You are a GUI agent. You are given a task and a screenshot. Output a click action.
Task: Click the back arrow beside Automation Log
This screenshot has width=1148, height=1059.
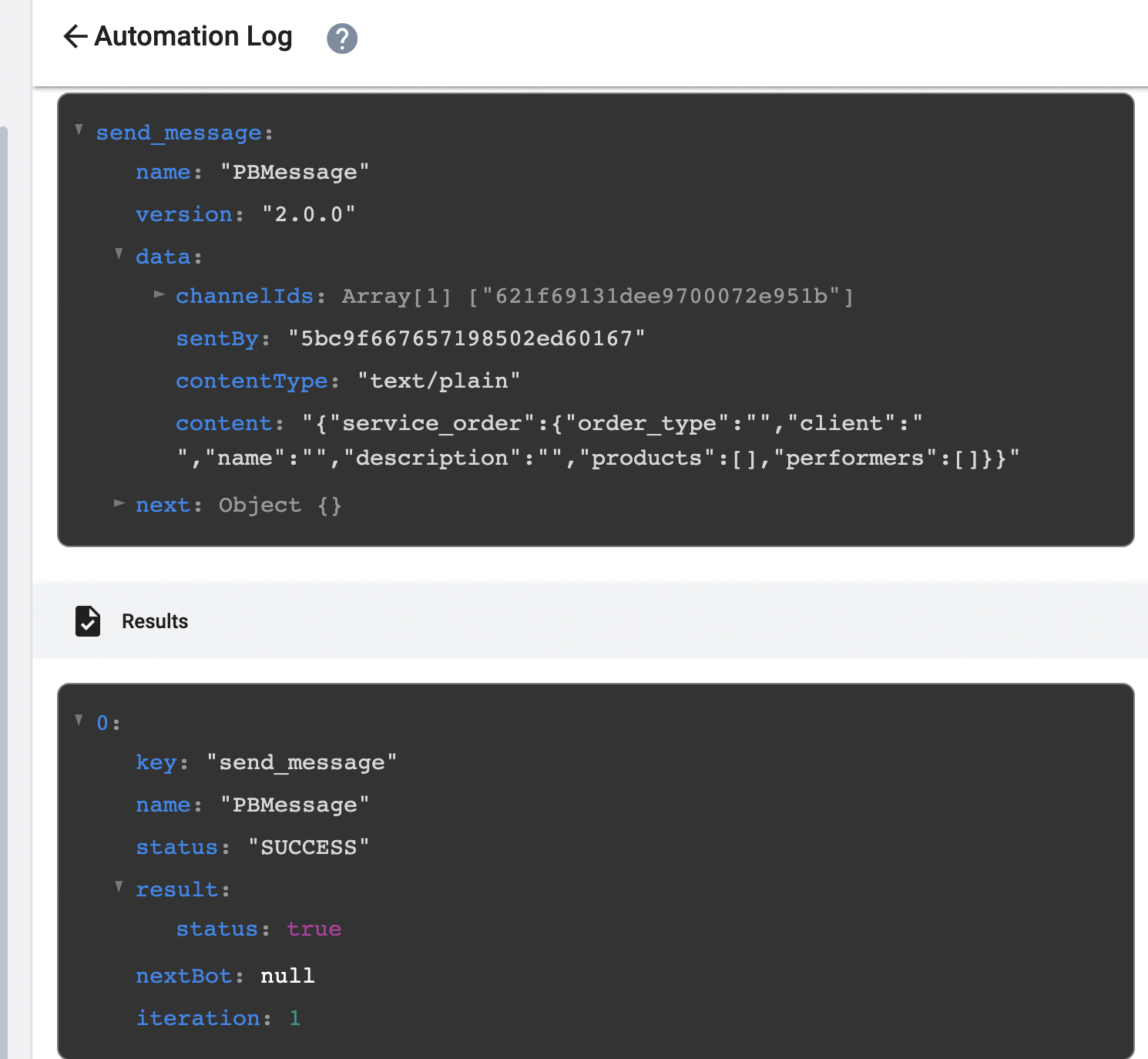point(75,37)
